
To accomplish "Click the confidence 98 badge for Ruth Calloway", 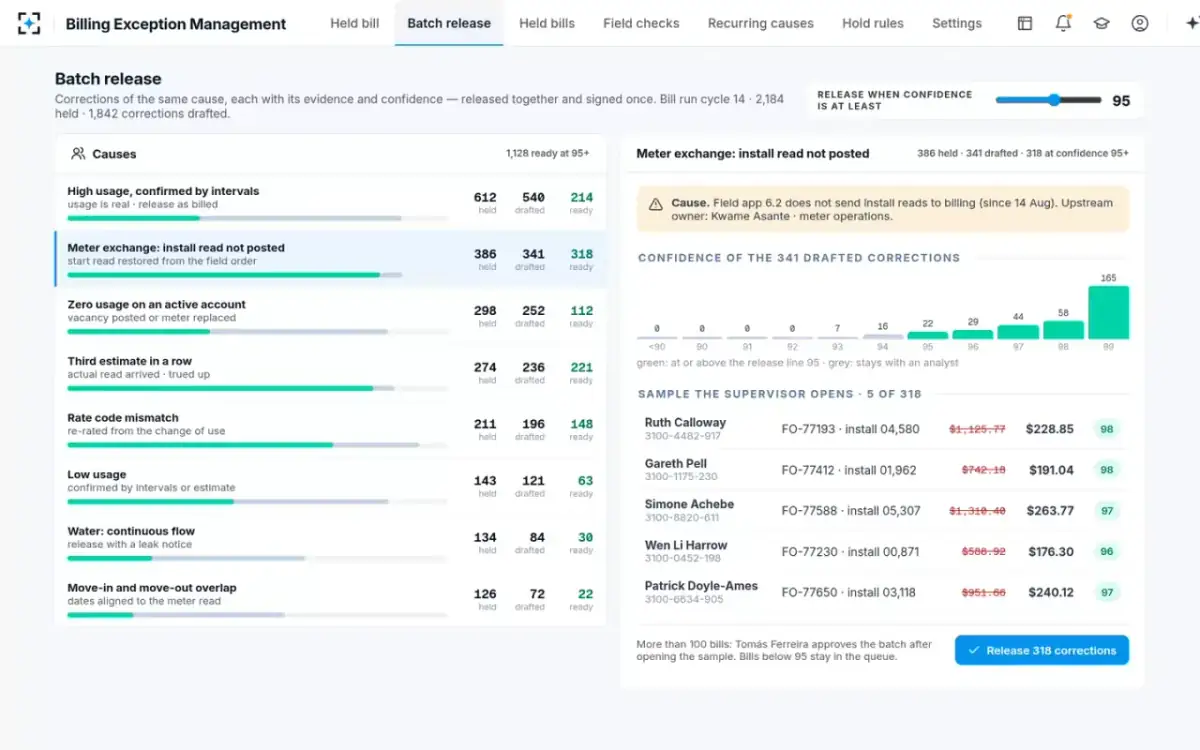I will [1107, 429].
